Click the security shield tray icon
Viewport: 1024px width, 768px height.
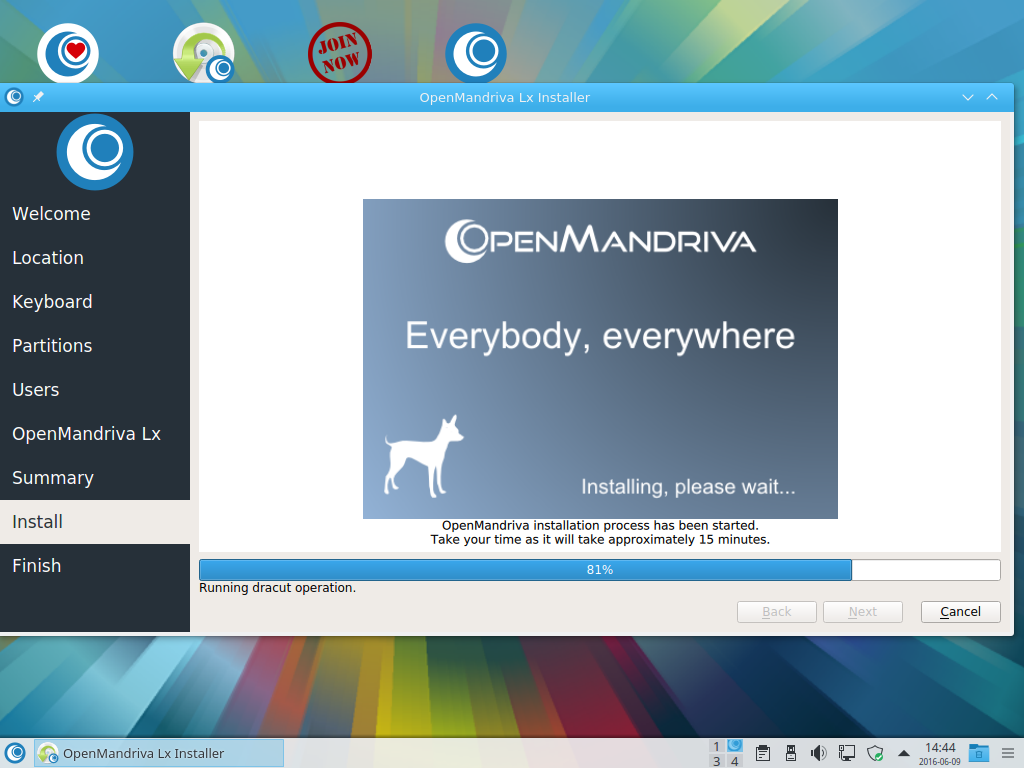pyautogui.click(x=875, y=753)
